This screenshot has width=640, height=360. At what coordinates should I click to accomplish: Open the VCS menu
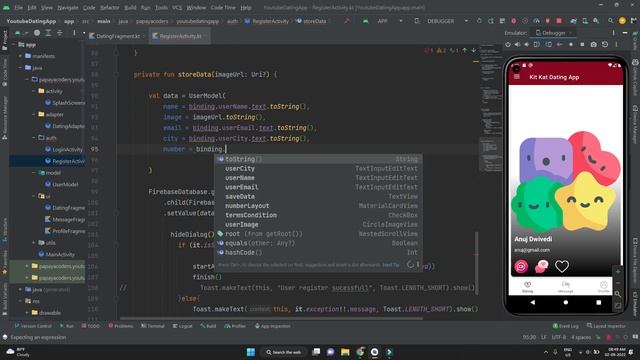(x=177, y=7)
